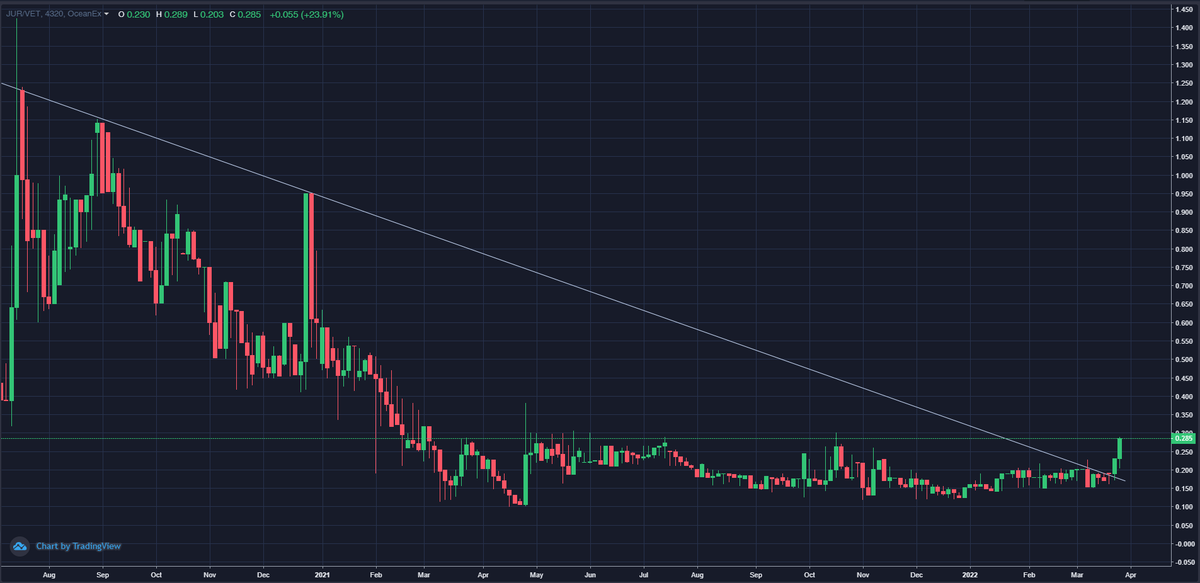Click the Jul date axis label
The width and height of the screenshot is (1200, 583).
coord(642,576)
